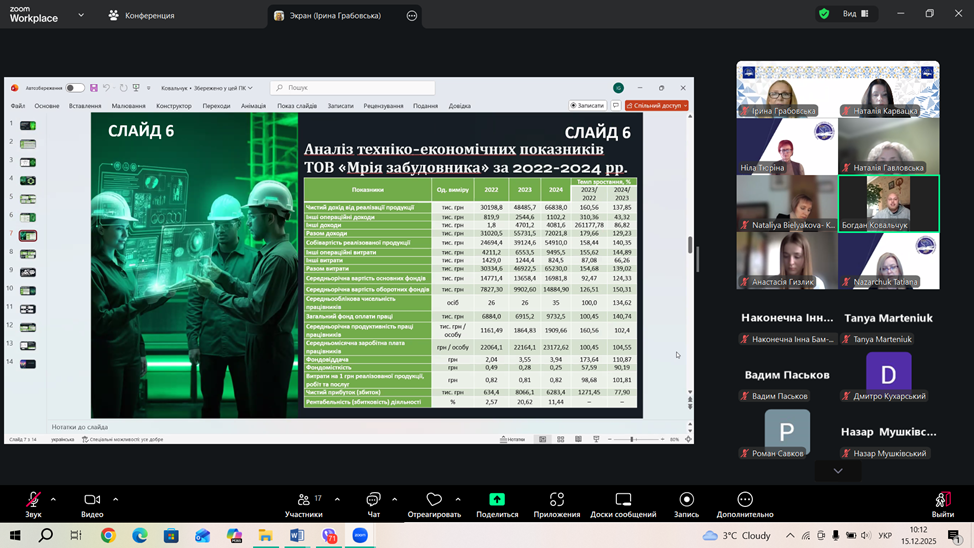Open the Конструктор ribbon tab

(173, 106)
